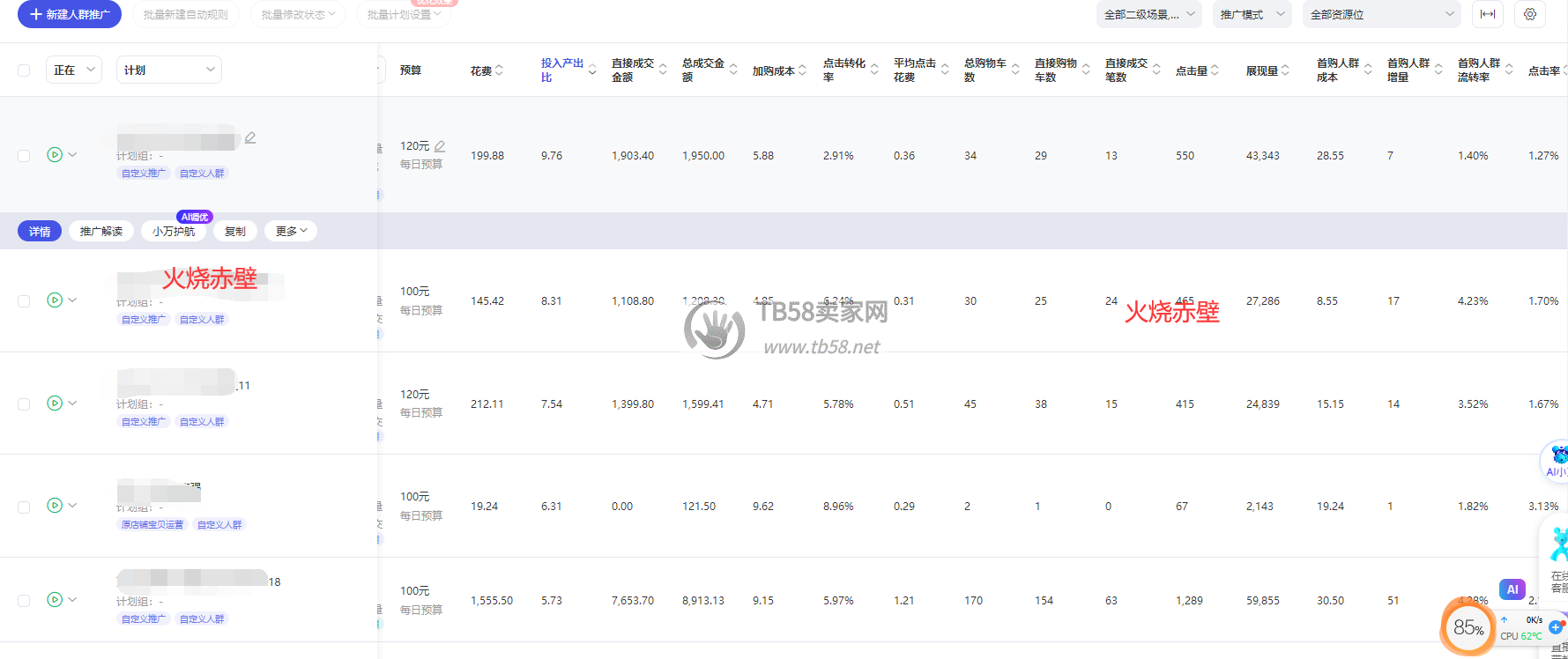
Task: Click the column width adjust icon
Action: (1488, 14)
